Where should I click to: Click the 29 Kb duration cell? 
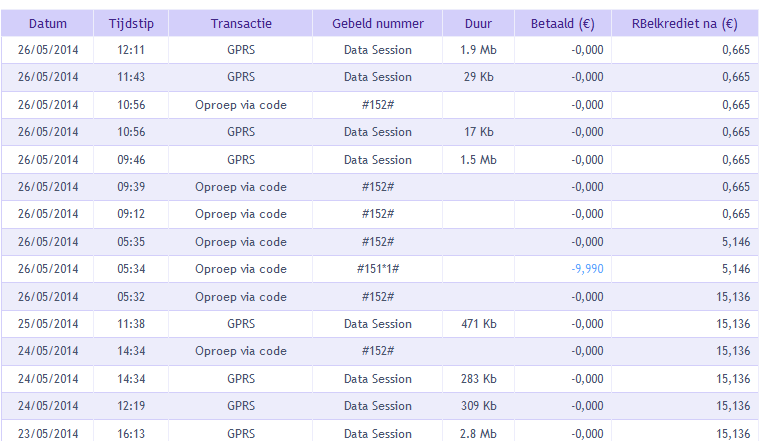(x=478, y=77)
